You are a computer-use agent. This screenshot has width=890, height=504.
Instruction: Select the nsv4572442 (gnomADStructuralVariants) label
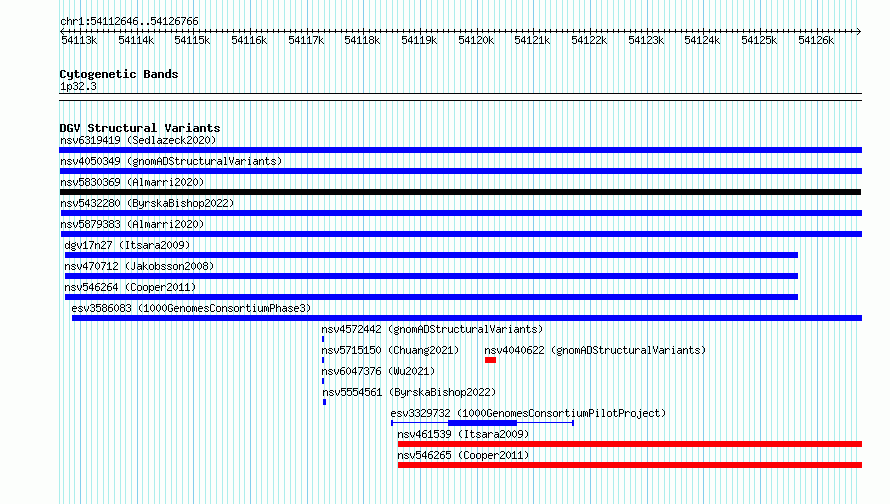click(432, 329)
